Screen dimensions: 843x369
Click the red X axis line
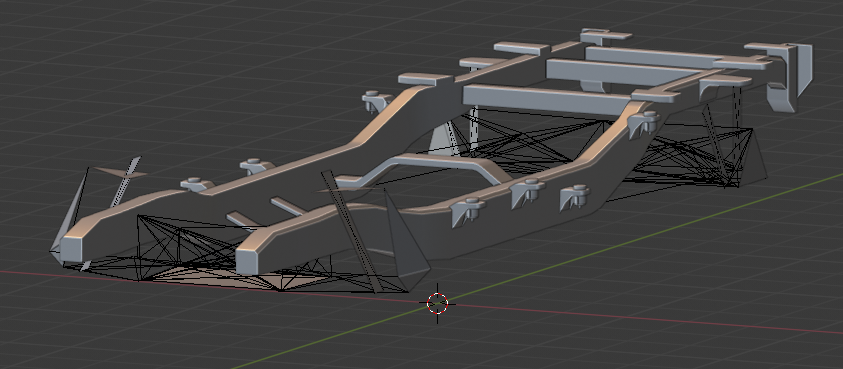point(645,319)
